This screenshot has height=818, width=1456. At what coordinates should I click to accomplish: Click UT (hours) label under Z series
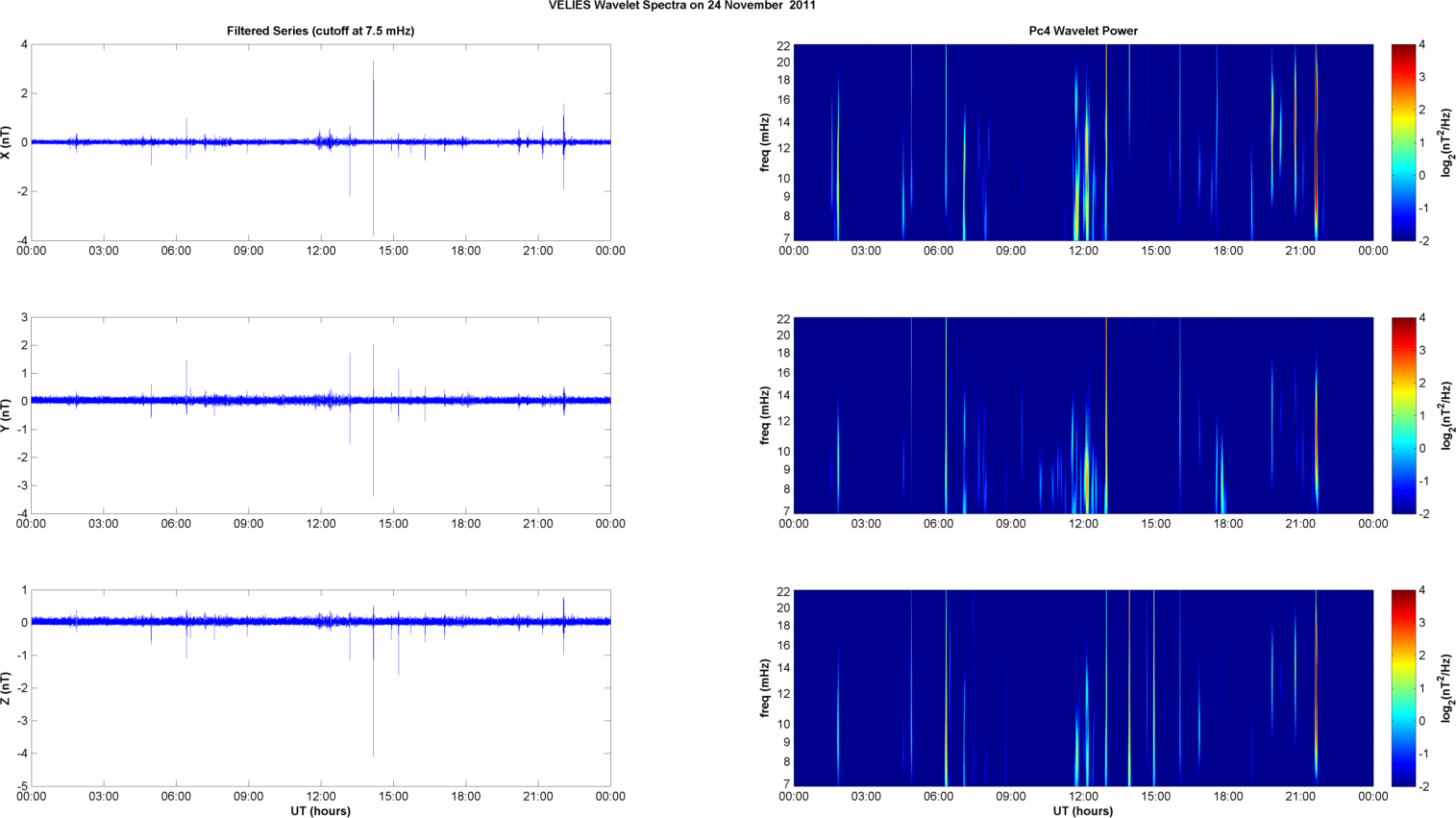click(320, 811)
